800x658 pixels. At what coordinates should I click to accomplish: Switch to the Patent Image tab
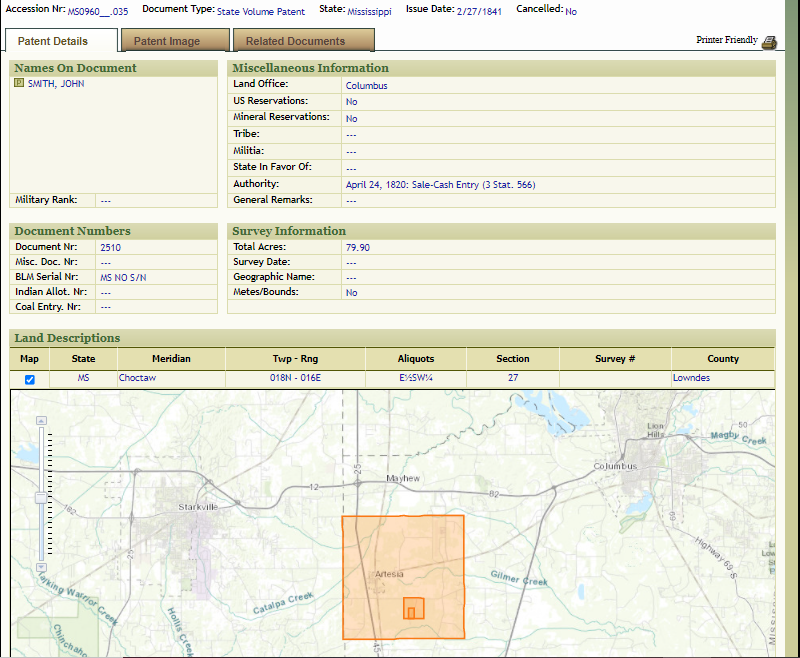coord(167,41)
